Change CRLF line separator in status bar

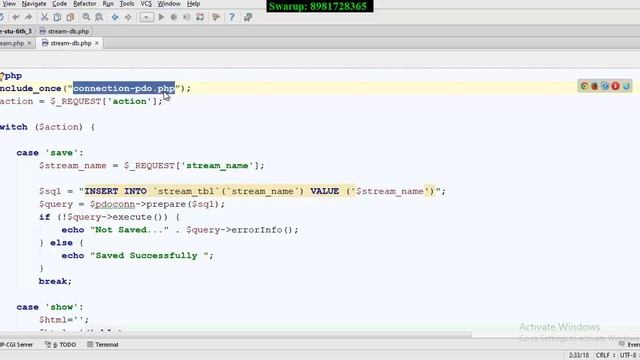605,355
